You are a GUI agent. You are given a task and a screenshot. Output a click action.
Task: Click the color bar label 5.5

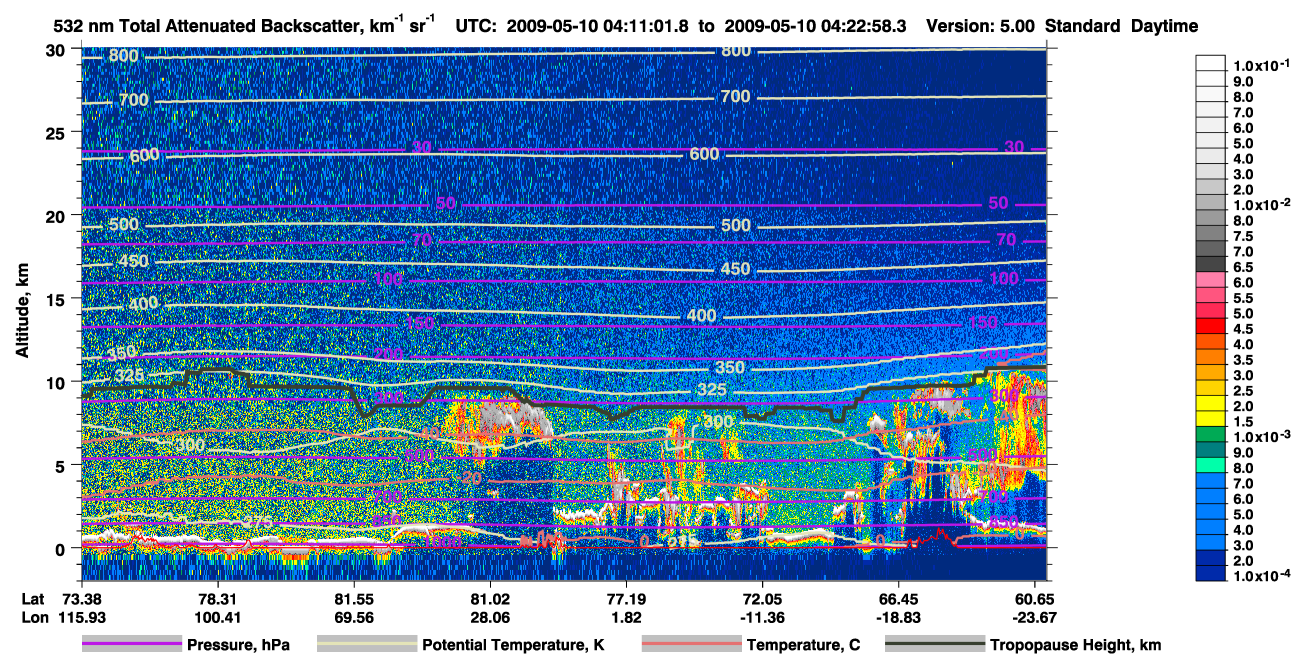(1242, 298)
